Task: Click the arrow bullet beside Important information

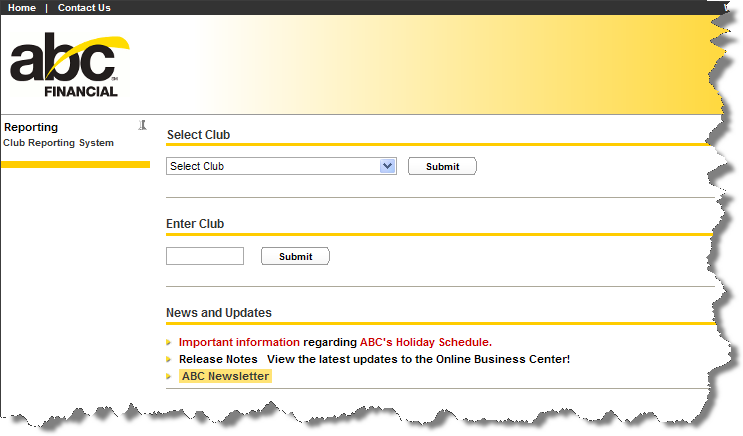Action: pyautogui.click(x=169, y=342)
